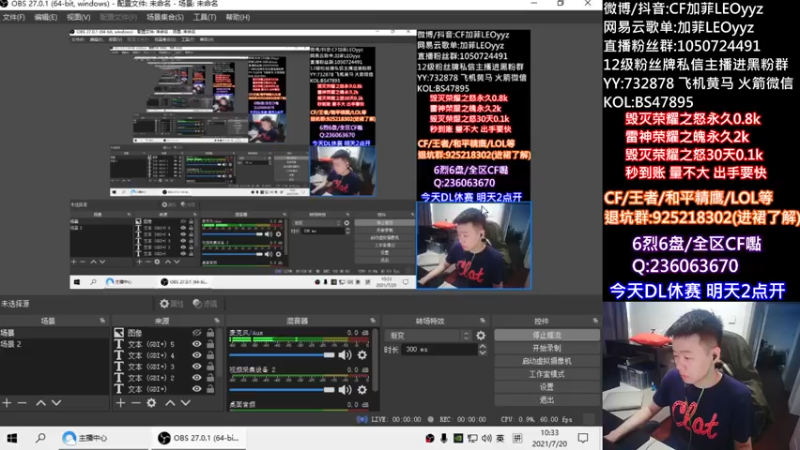Open source properties gear below the sources list
800x450 pixels.
click(x=152, y=403)
